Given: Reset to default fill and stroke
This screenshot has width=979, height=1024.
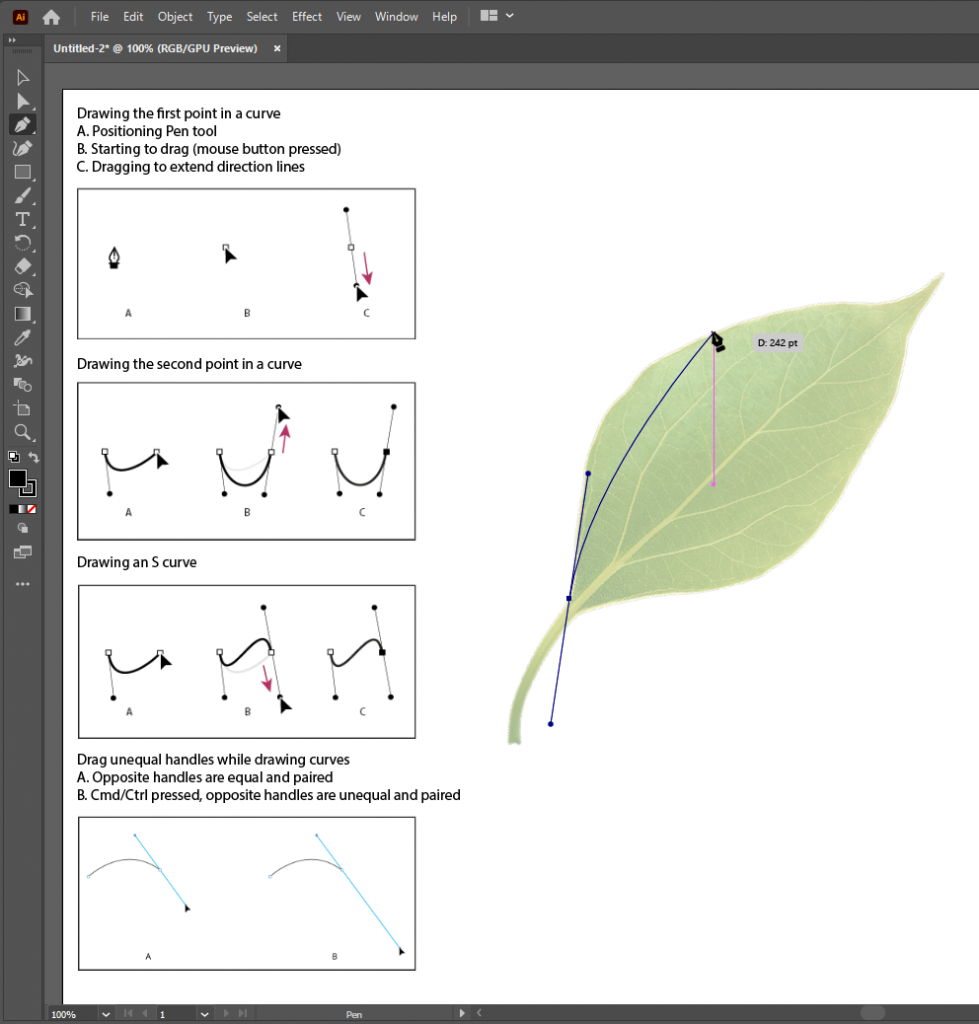Looking at the screenshot, I should pyautogui.click(x=14, y=456).
